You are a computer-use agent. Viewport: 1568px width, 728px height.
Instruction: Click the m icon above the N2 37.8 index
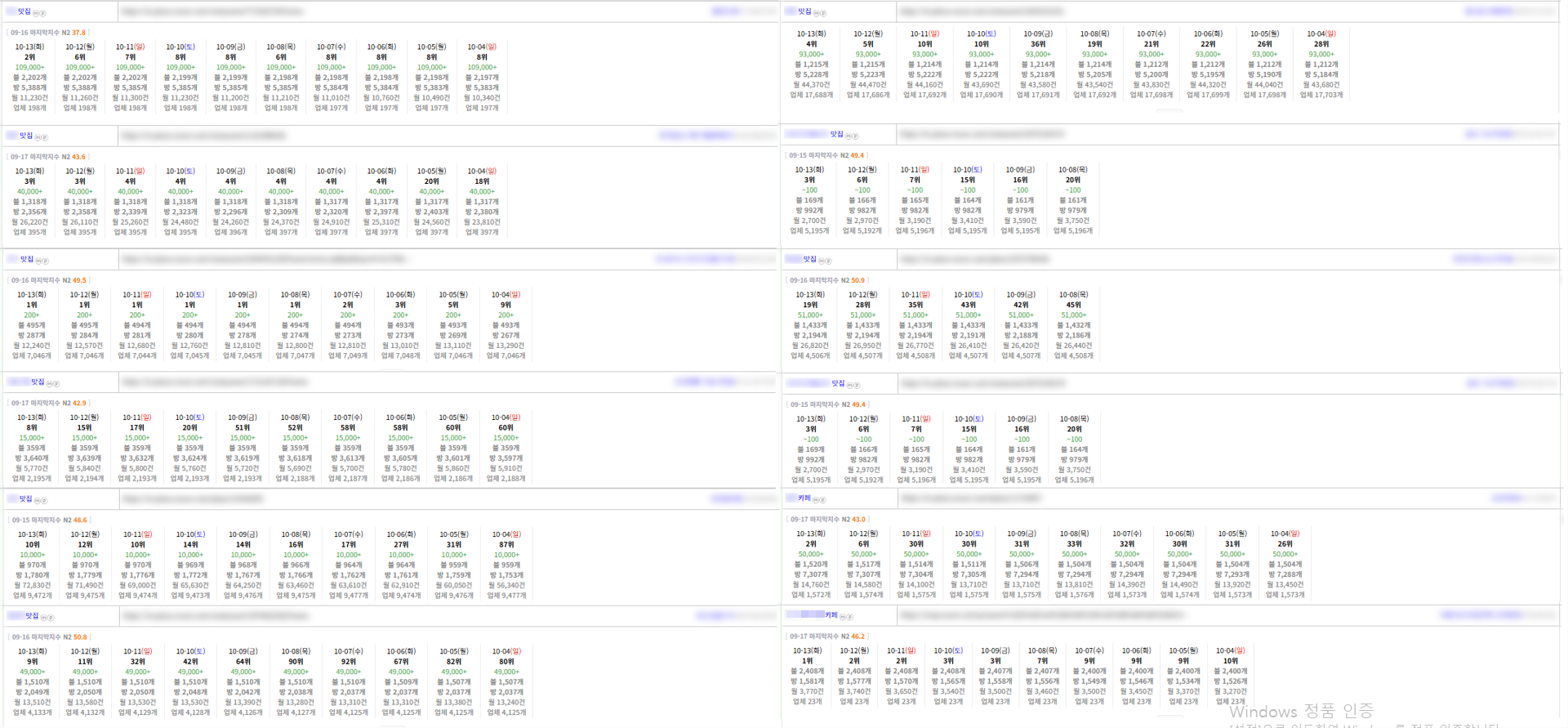click(36, 13)
